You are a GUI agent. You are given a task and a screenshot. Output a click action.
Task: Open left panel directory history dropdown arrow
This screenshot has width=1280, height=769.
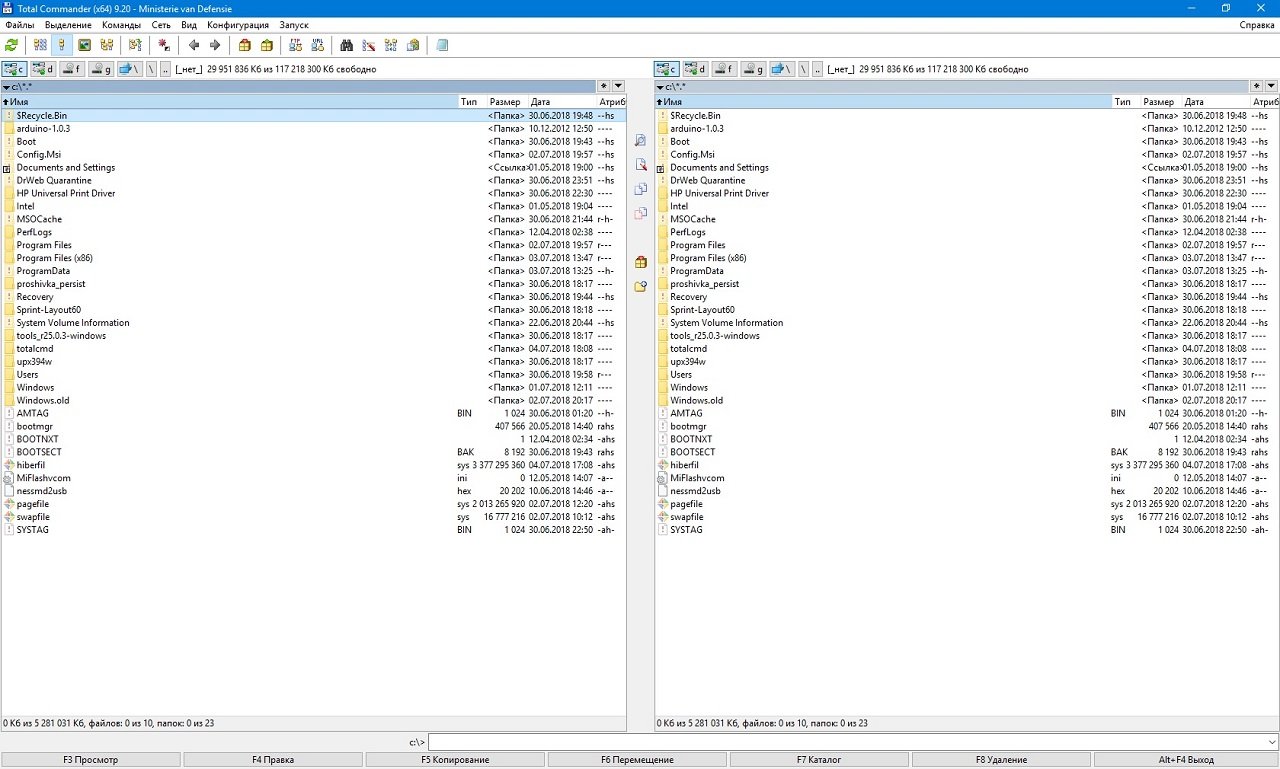(x=618, y=87)
